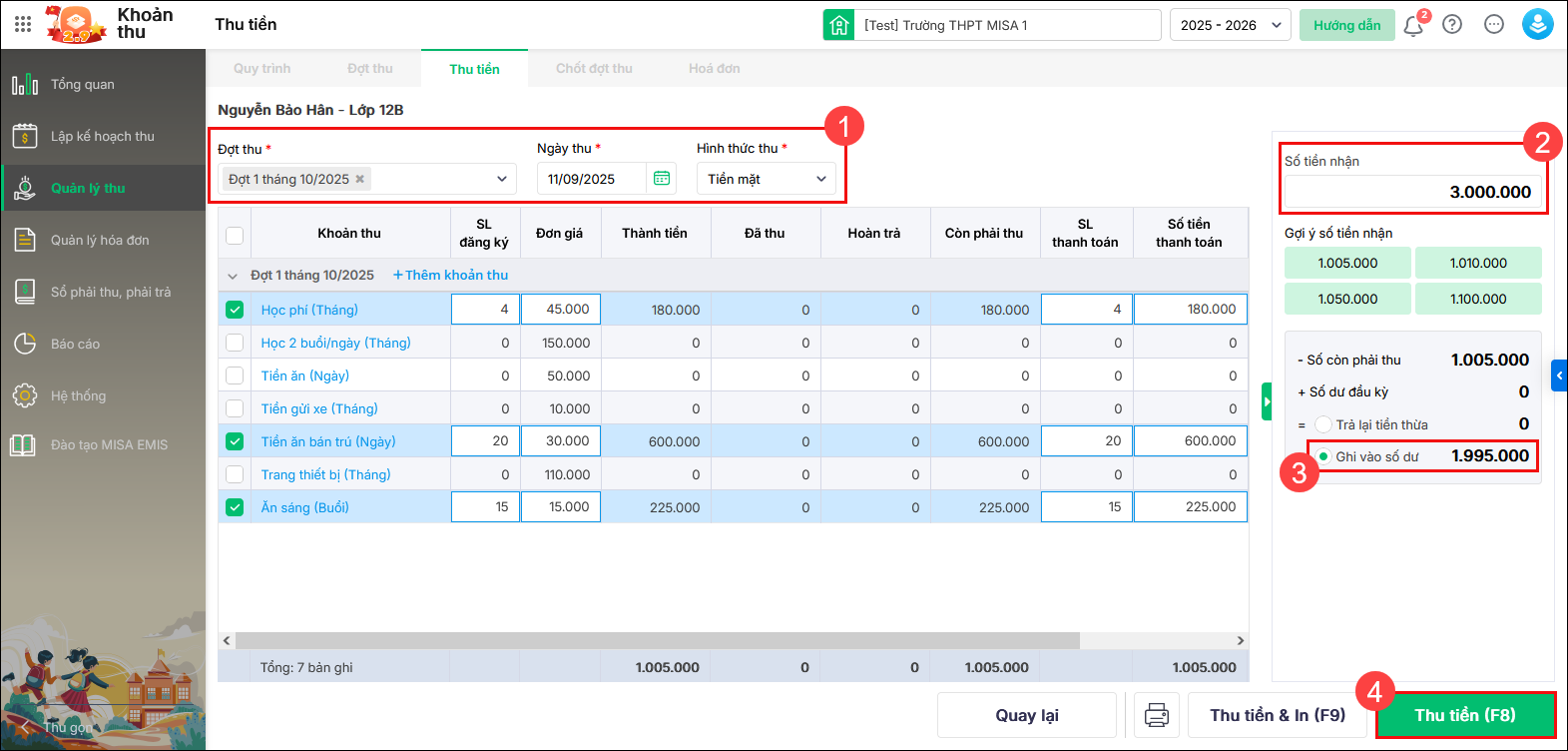Check the Tiền ăn (Ngày) checkbox
The width and height of the screenshot is (1568, 751).
[235, 375]
